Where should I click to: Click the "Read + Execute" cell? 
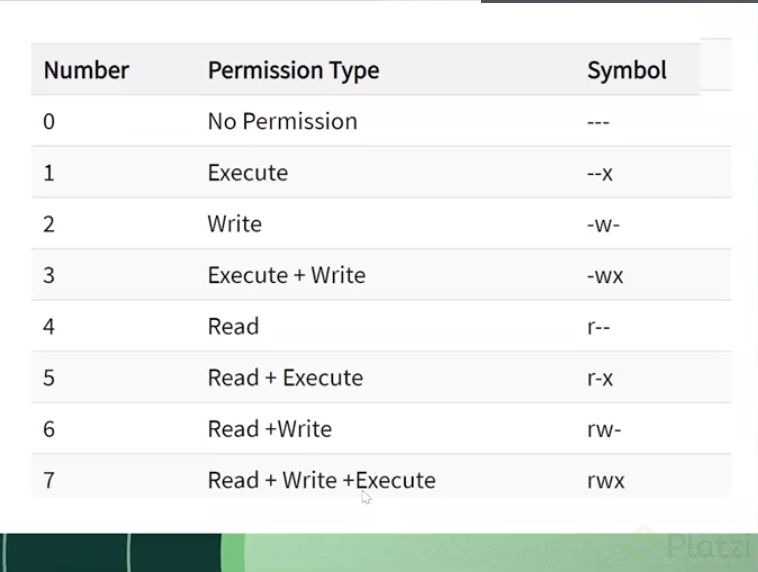(285, 377)
